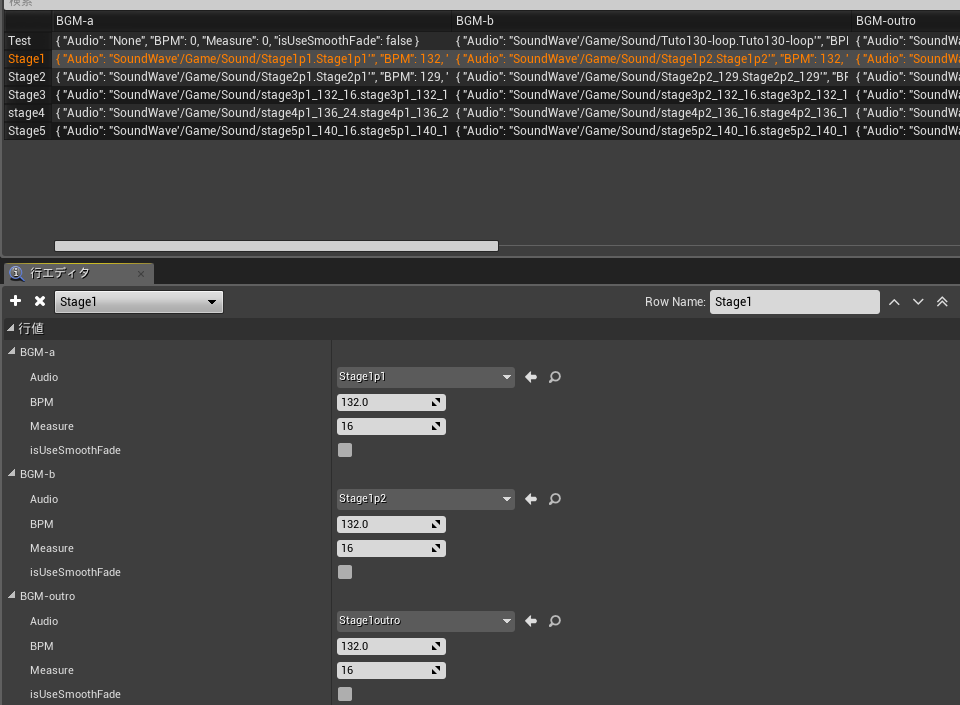
Task: Collapse the BGM-a category
Action: [x=12, y=351]
